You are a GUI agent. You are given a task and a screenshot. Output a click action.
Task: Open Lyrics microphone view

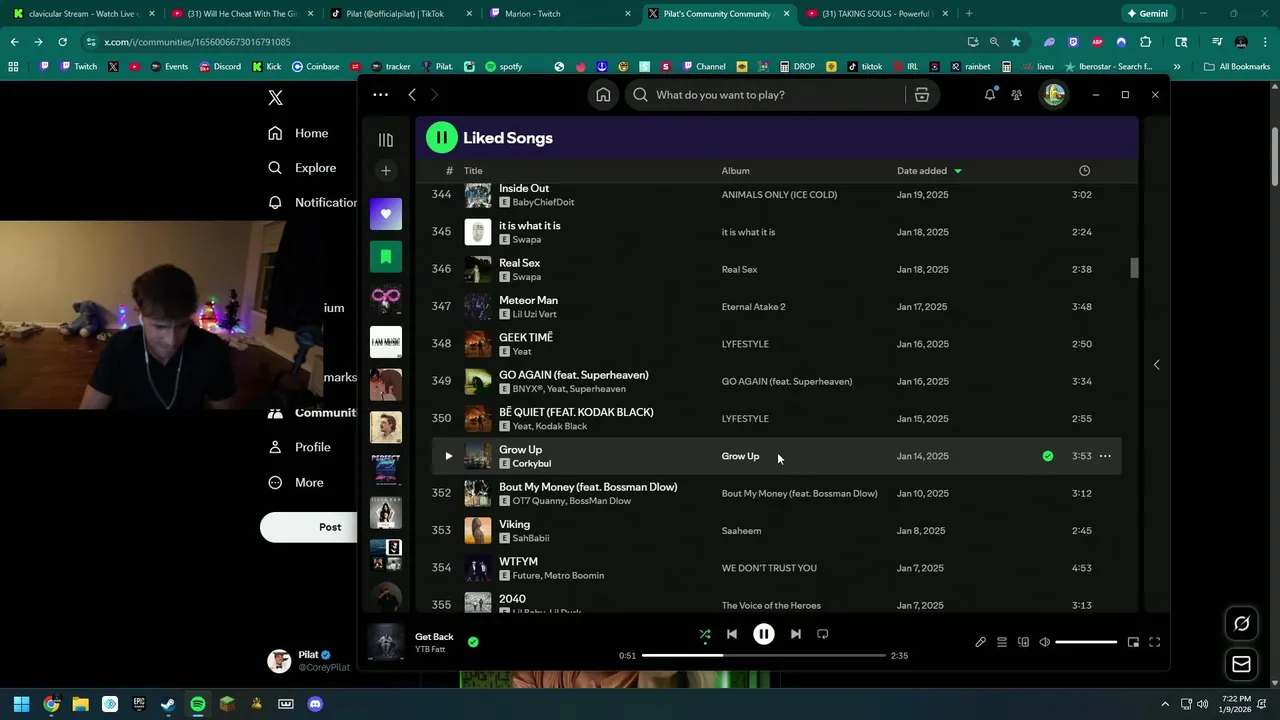coord(980,642)
